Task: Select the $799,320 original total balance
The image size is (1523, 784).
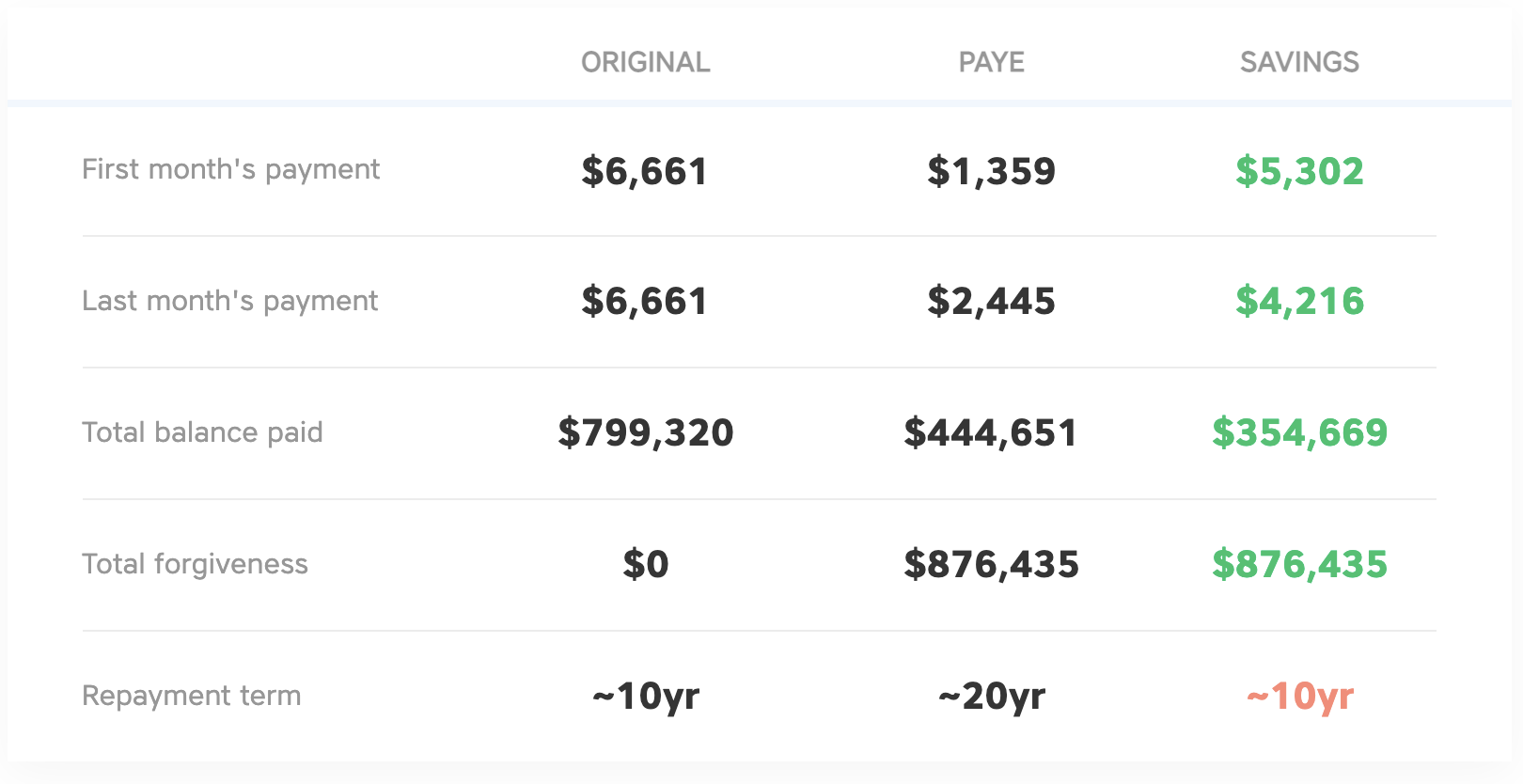Action: point(645,432)
